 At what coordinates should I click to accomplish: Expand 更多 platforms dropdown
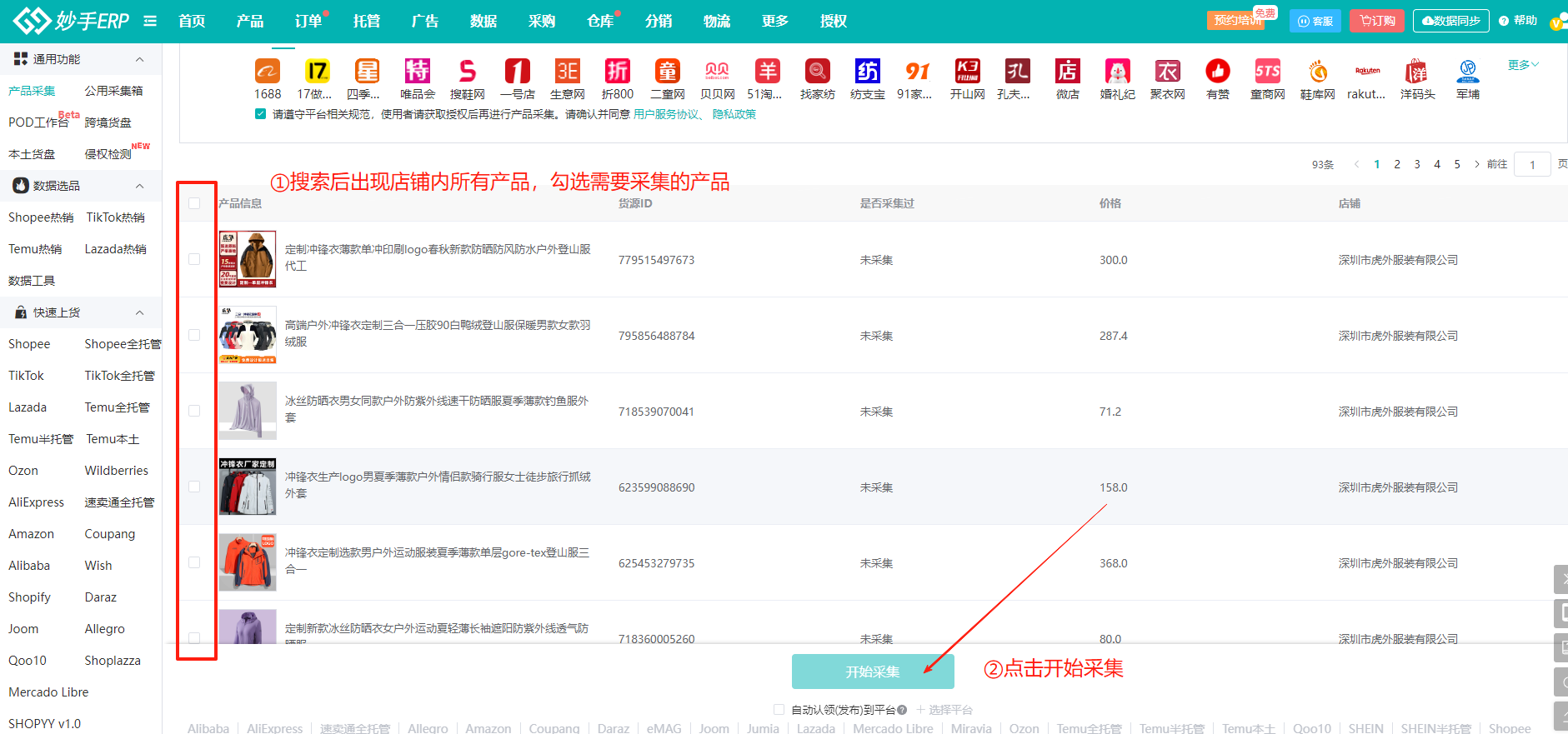(x=1523, y=65)
